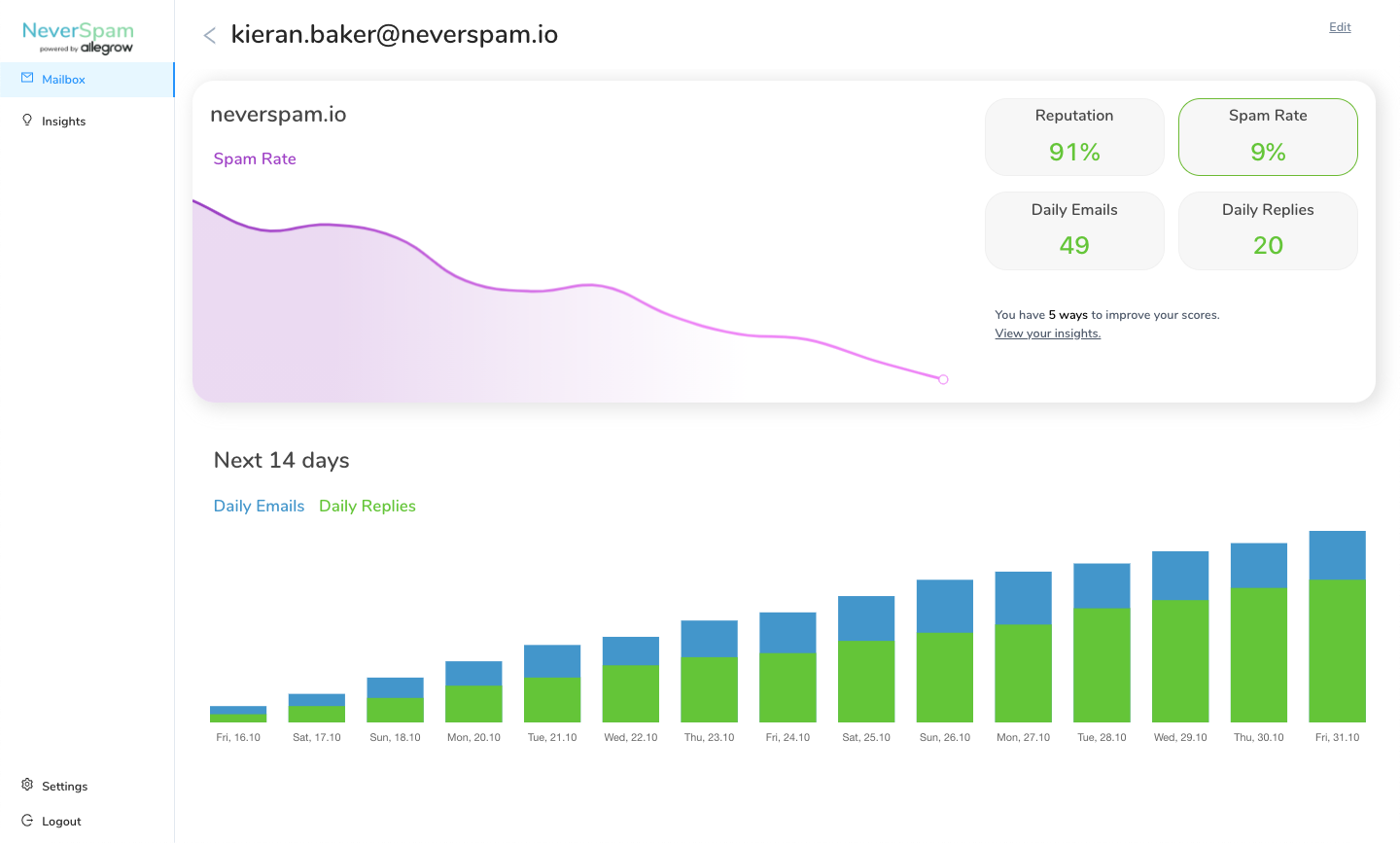Click the Insights lightbulb icon
This screenshot has width=1400, height=843.
click(x=27, y=121)
